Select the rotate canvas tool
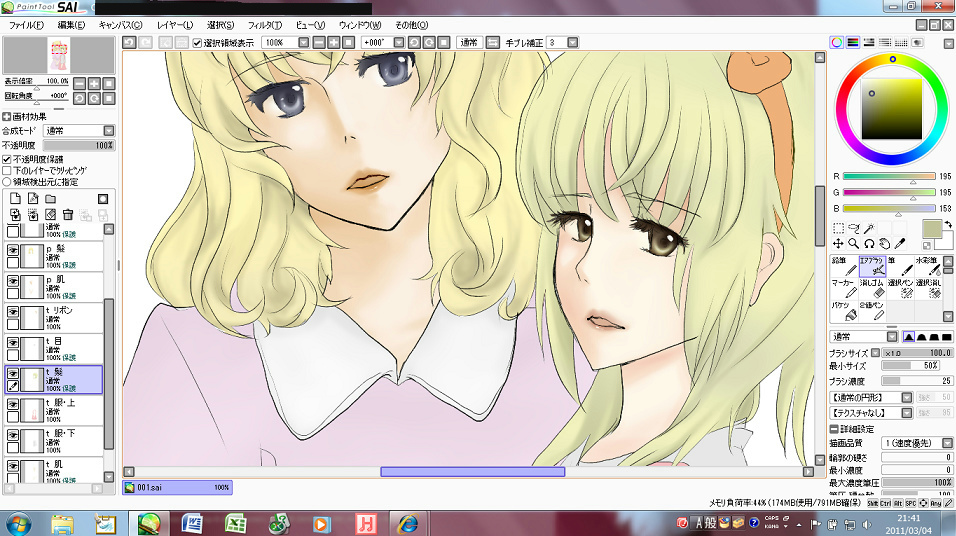The width and height of the screenshot is (956, 536). pos(869,243)
